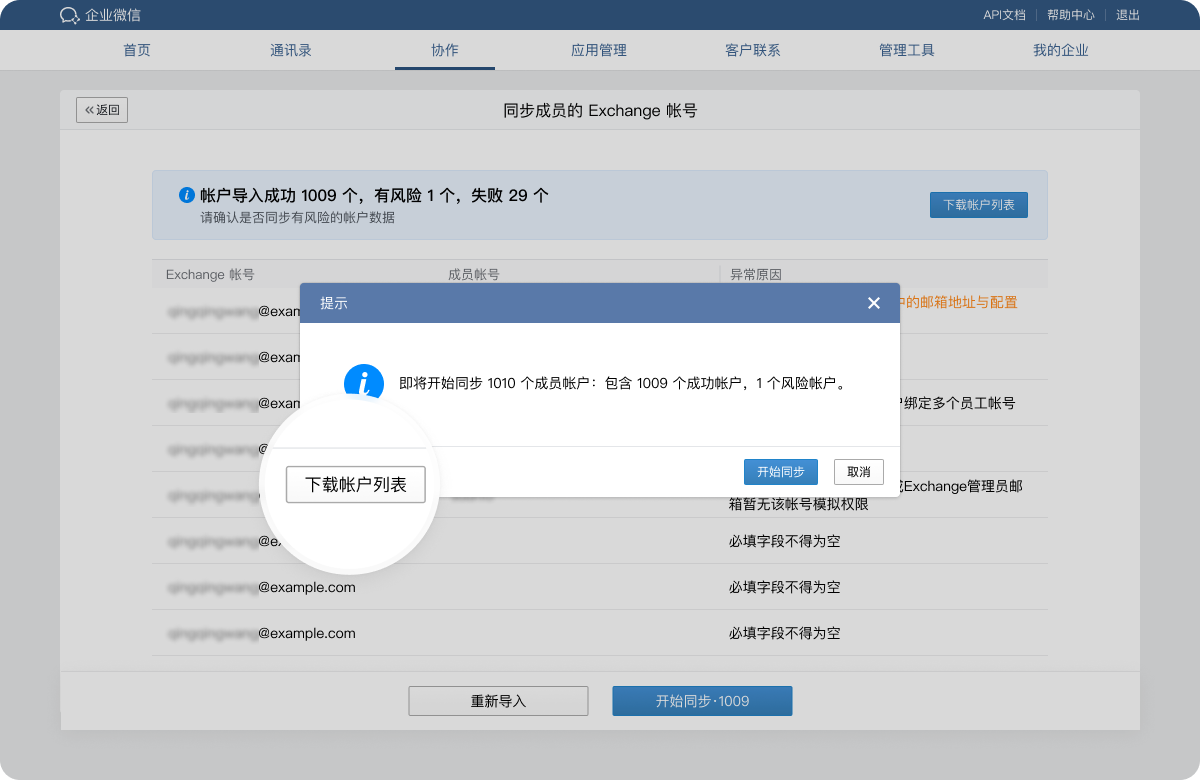Click the blue info icon in dialog

364,383
